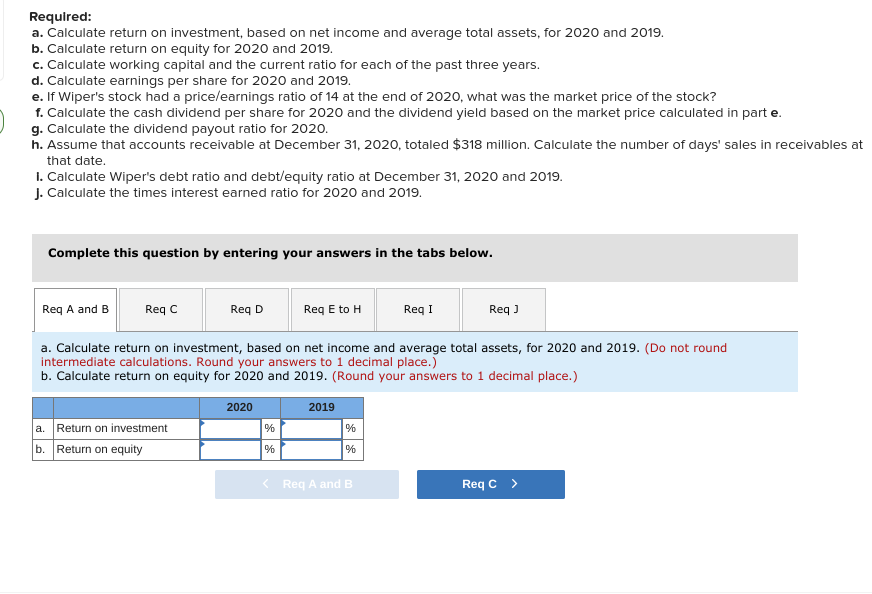Click the blue hint triangle on the 2019 ROE cell
The width and height of the screenshot is (872, 594).
tap(286, 443)
